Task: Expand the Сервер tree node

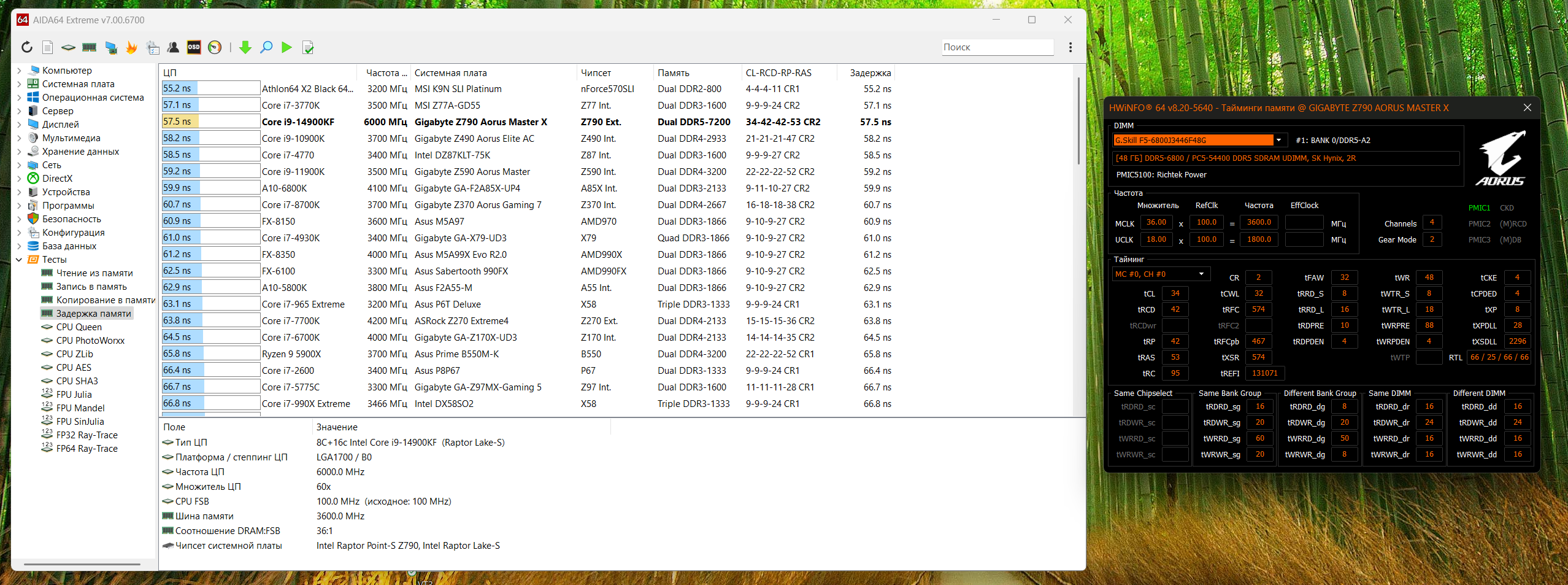Action: (19, 111)
